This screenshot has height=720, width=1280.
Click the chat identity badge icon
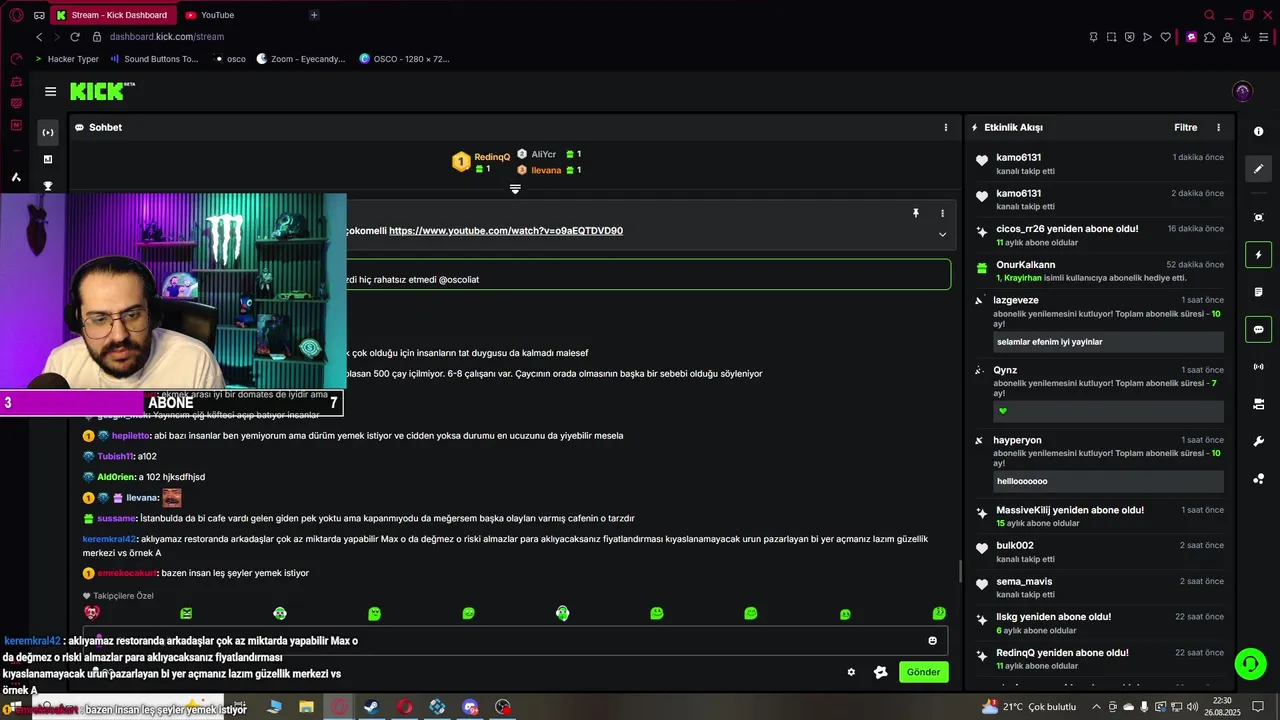(x=880, y=672)
